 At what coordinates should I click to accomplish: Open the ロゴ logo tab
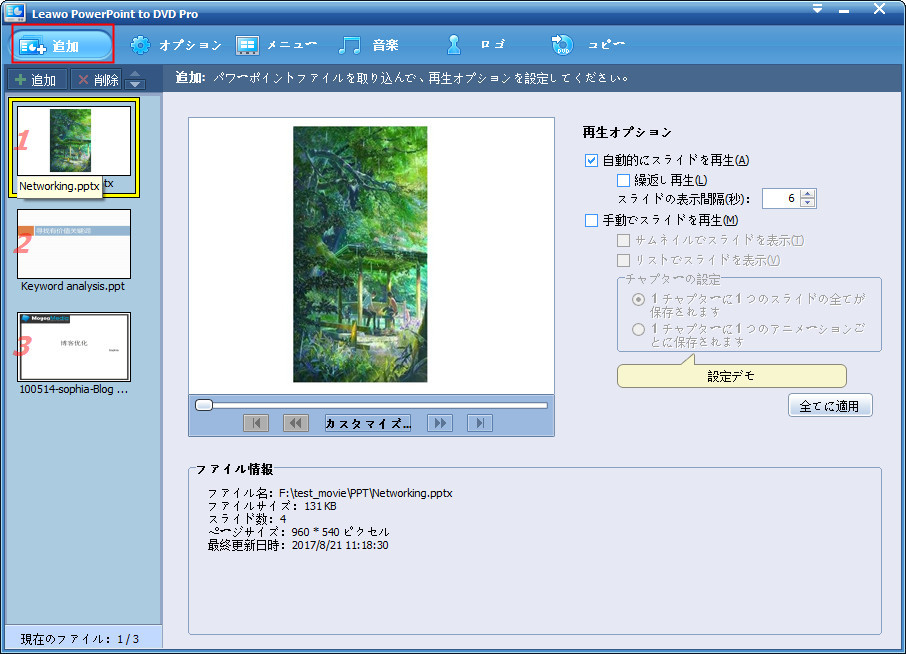click(x=476, y=45)
